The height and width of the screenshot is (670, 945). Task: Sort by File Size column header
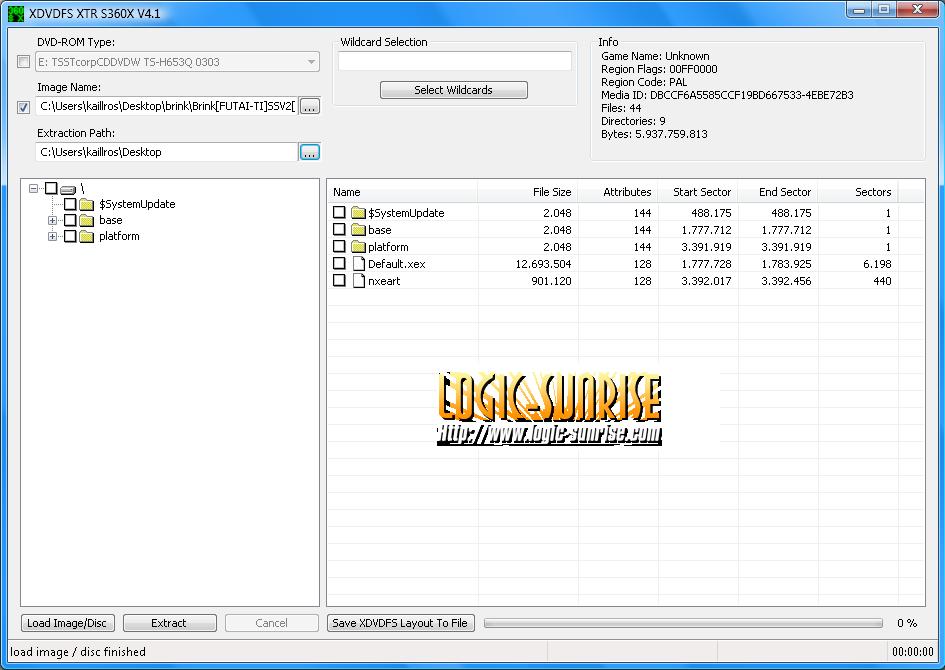coord(528,192)
